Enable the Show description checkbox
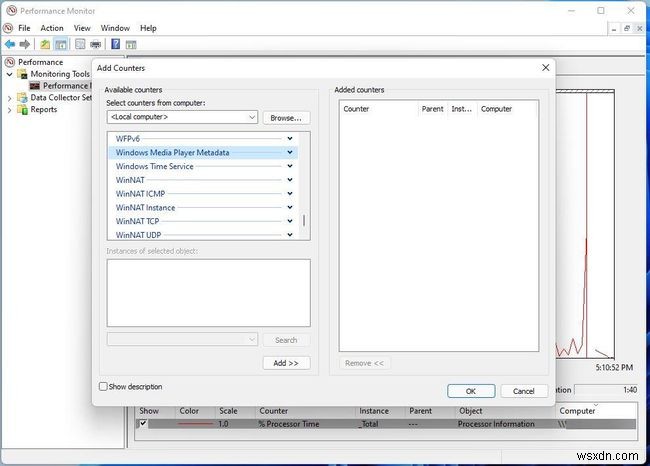Image resolution: width=650 pixels, height=466 pixels. pyautogui.click(x=103, y=386)
